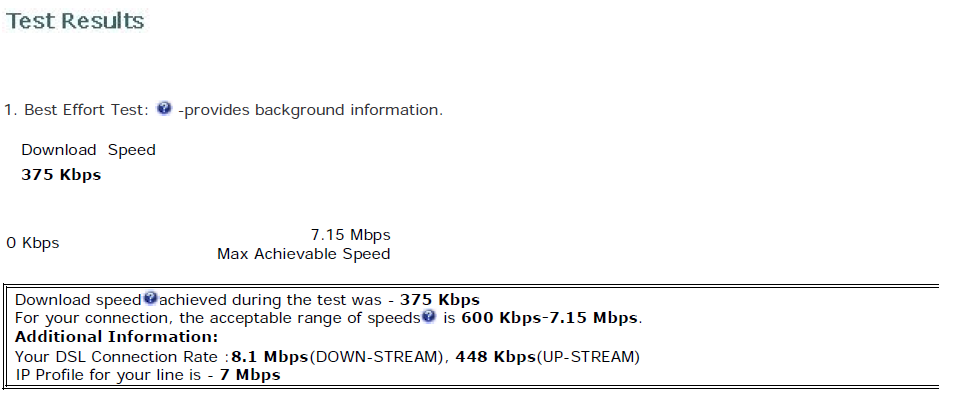The image size is (958, 404).
Task: Select the '448 Kbps' upstream rate value
Action: [495, 357]
